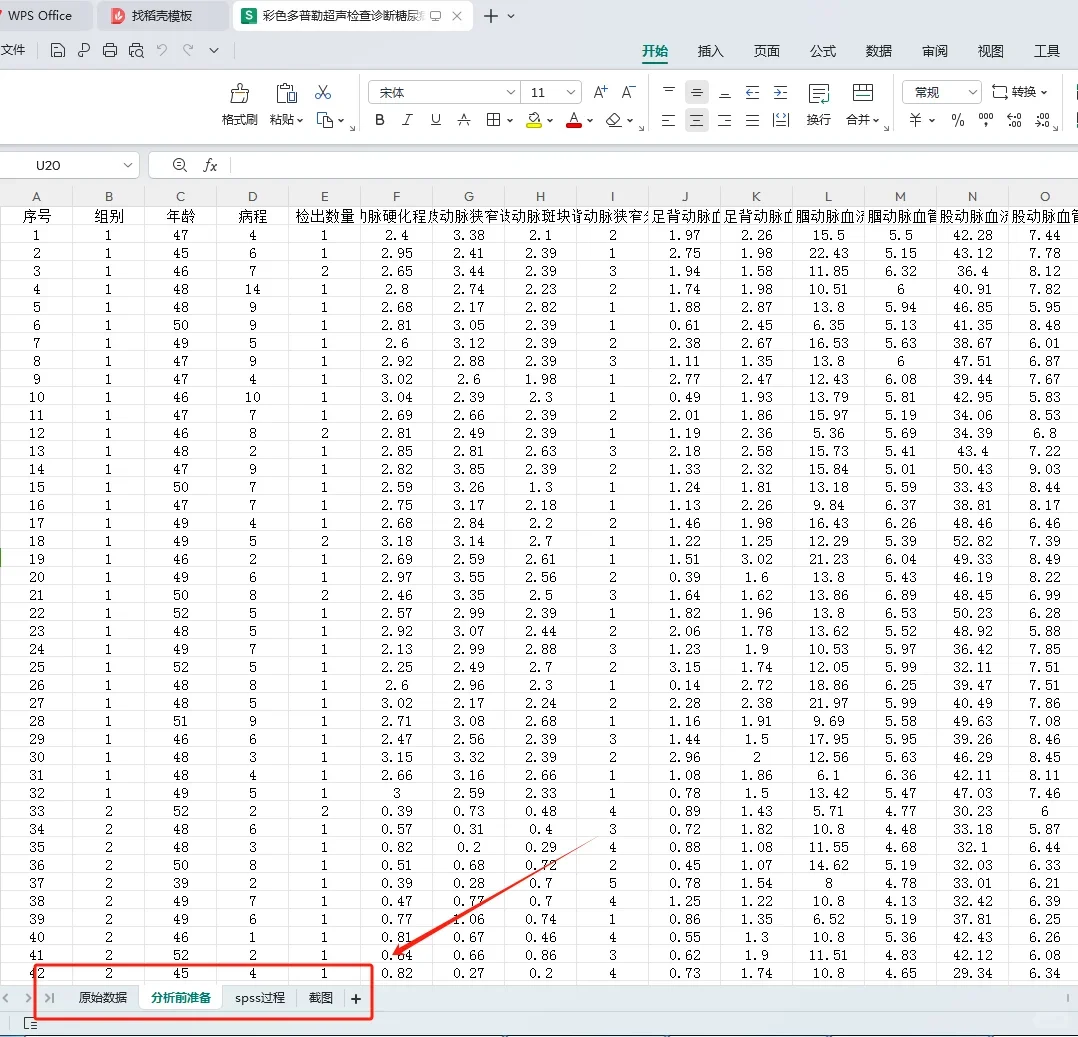1078x1037 pixels.
Task: Decrease indent of cell text
Action: (x=753, y=92)
